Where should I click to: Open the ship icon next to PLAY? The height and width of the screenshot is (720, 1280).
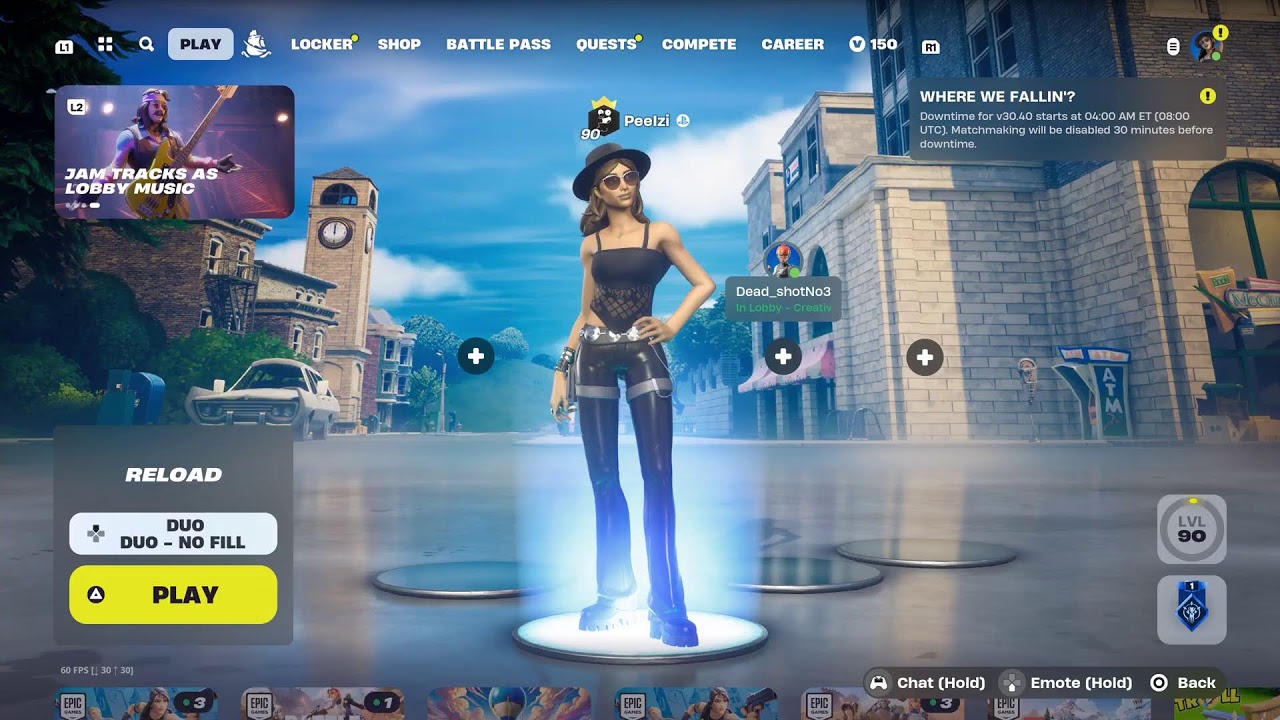point(256,44)
